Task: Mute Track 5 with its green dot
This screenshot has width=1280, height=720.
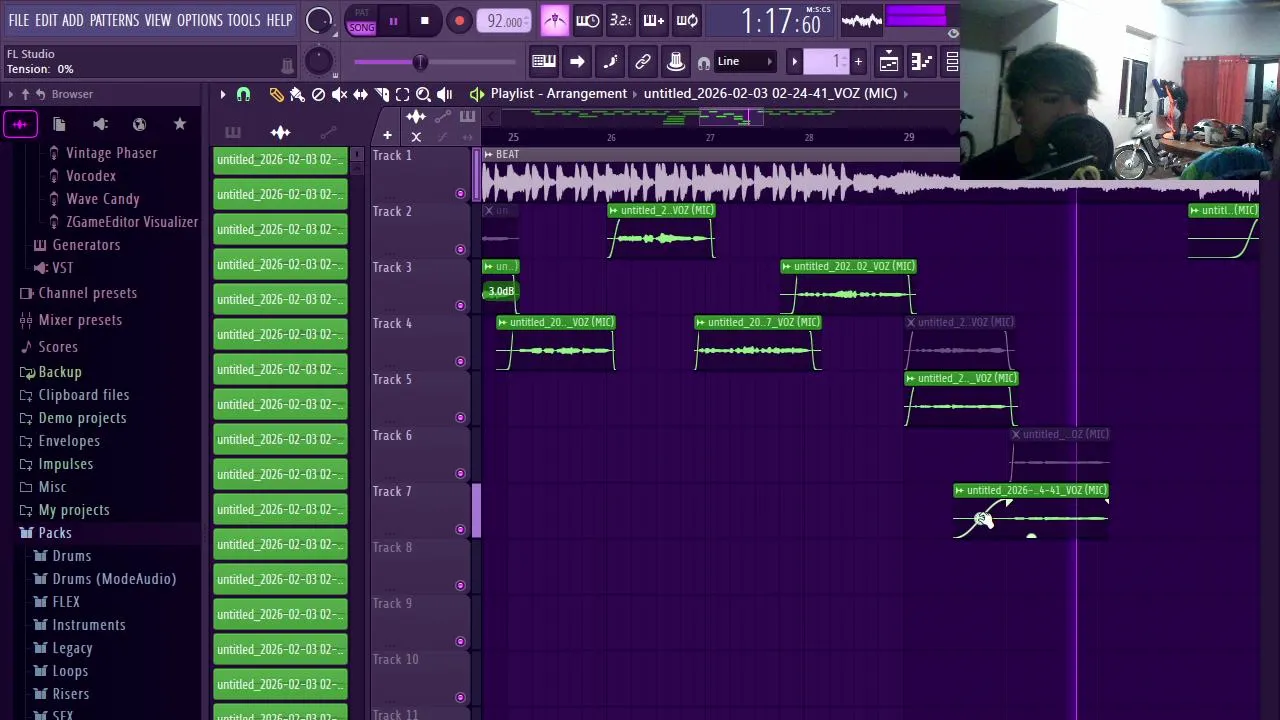Action: point(460,417)
